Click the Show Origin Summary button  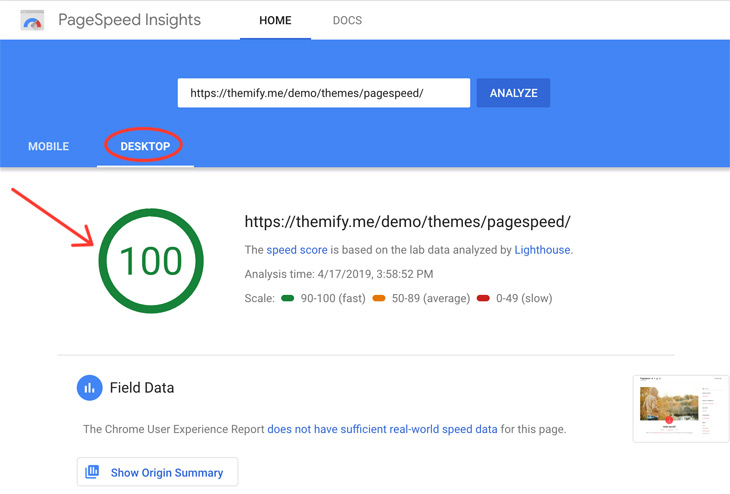157,472
